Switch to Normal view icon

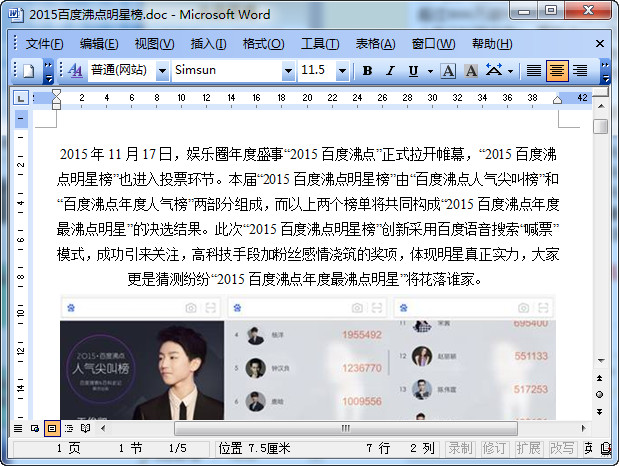click(x=18, y=428)
